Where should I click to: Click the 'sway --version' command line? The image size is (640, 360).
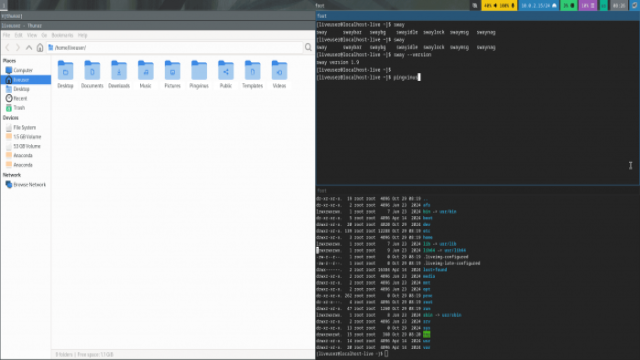(x=373, y=55)
